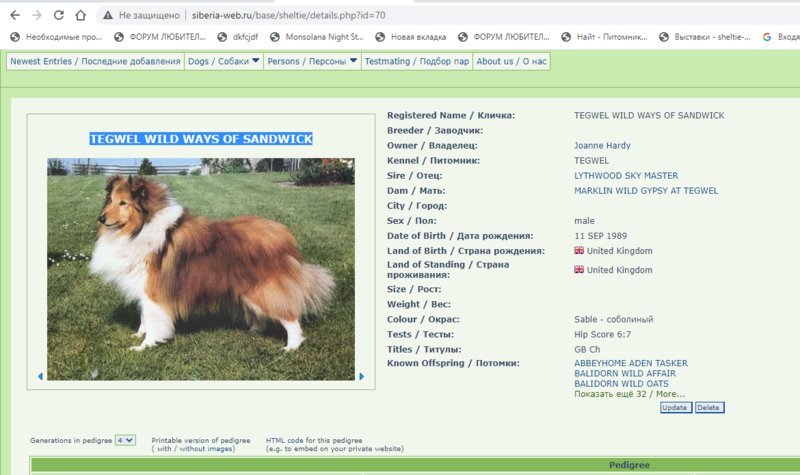Screen dimensions: 800x475
Task: Open dam MARKLIN WILD GYPSY AT TEGWEL
Action: point(646,191)
